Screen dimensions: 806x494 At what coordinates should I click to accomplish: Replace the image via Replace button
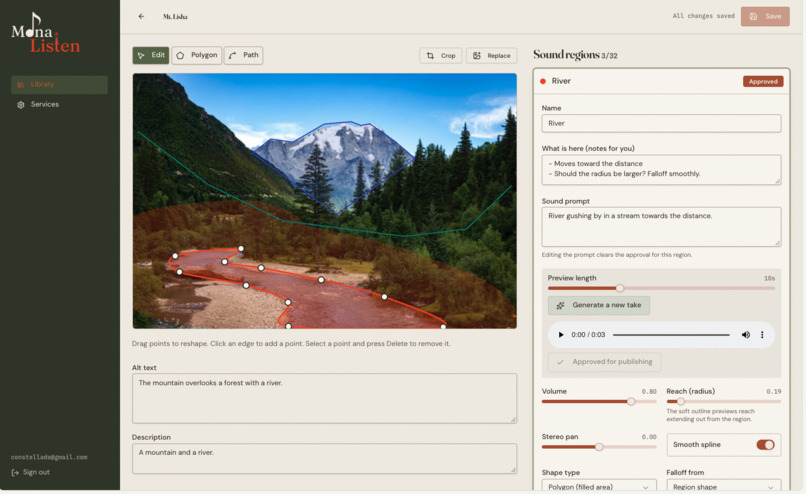491,56
